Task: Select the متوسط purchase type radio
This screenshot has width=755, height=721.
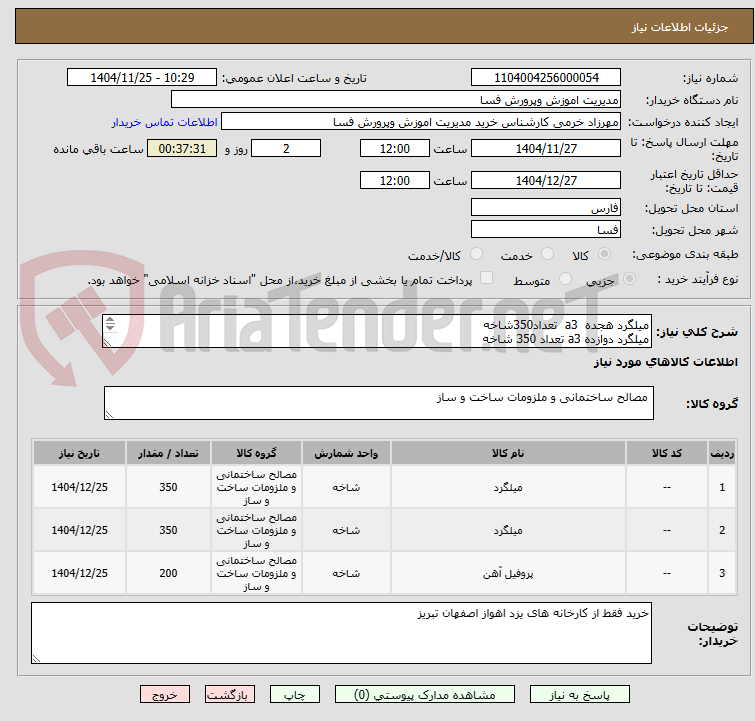Action: tap(565, 279)
